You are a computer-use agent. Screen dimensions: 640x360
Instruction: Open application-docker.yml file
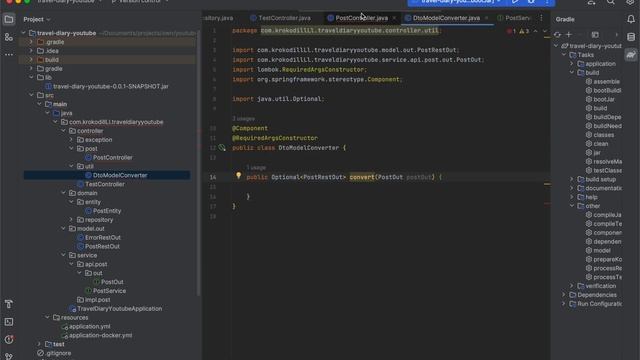[97, 336]
